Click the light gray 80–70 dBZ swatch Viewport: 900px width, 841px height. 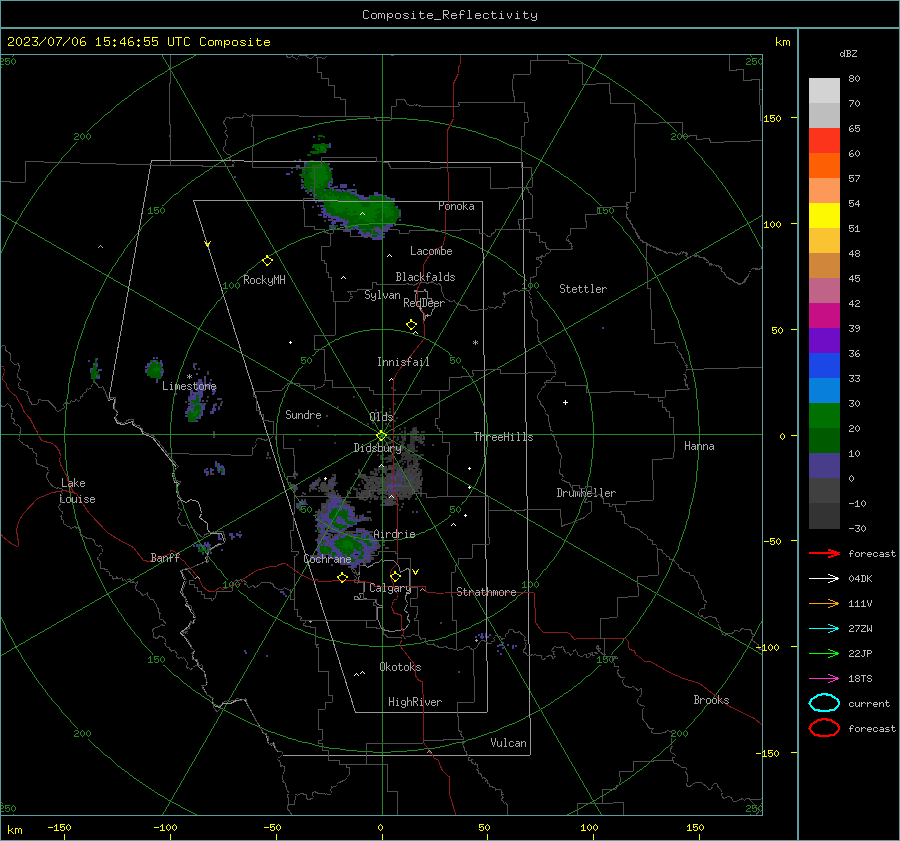[x=824, y=91]
